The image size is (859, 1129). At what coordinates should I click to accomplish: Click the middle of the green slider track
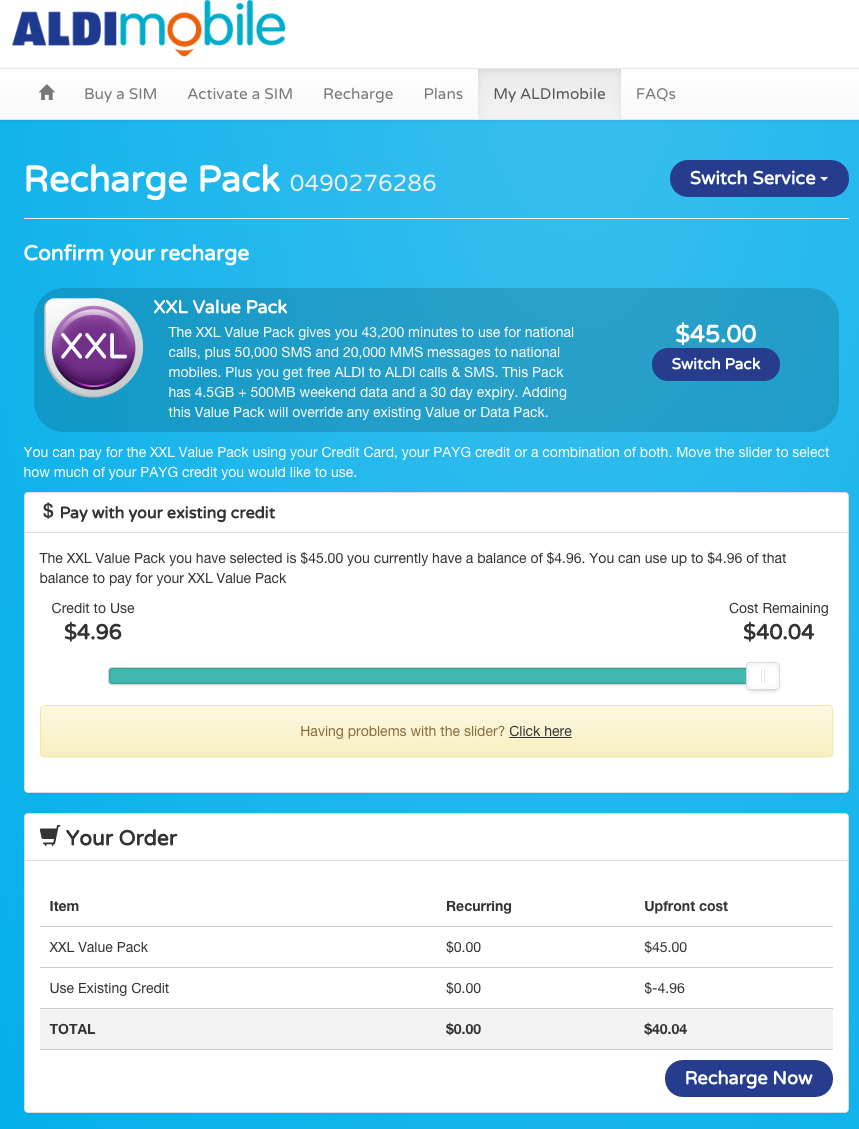point(428,676)
